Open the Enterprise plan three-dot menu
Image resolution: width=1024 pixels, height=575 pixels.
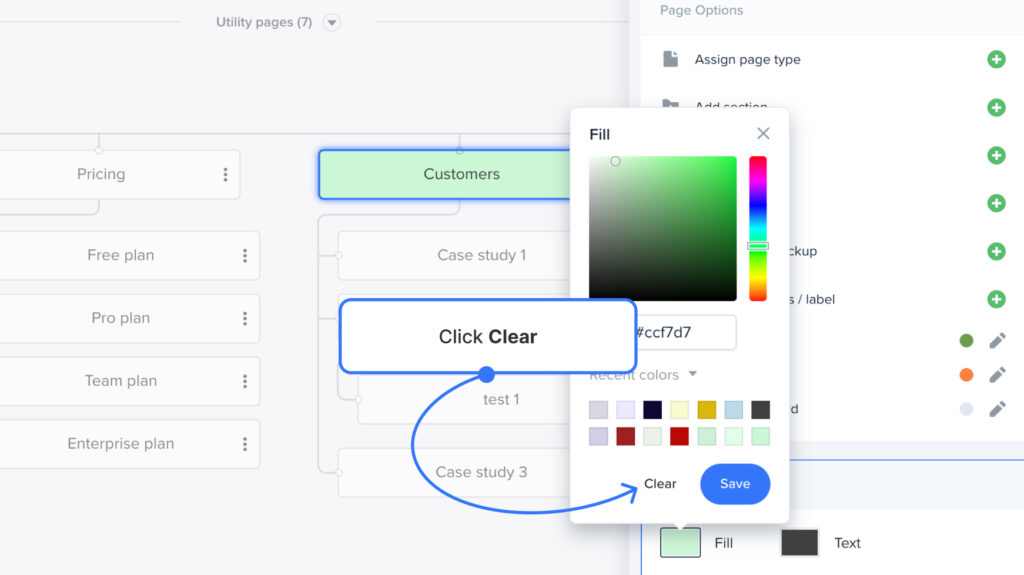(x=245, y=444)
